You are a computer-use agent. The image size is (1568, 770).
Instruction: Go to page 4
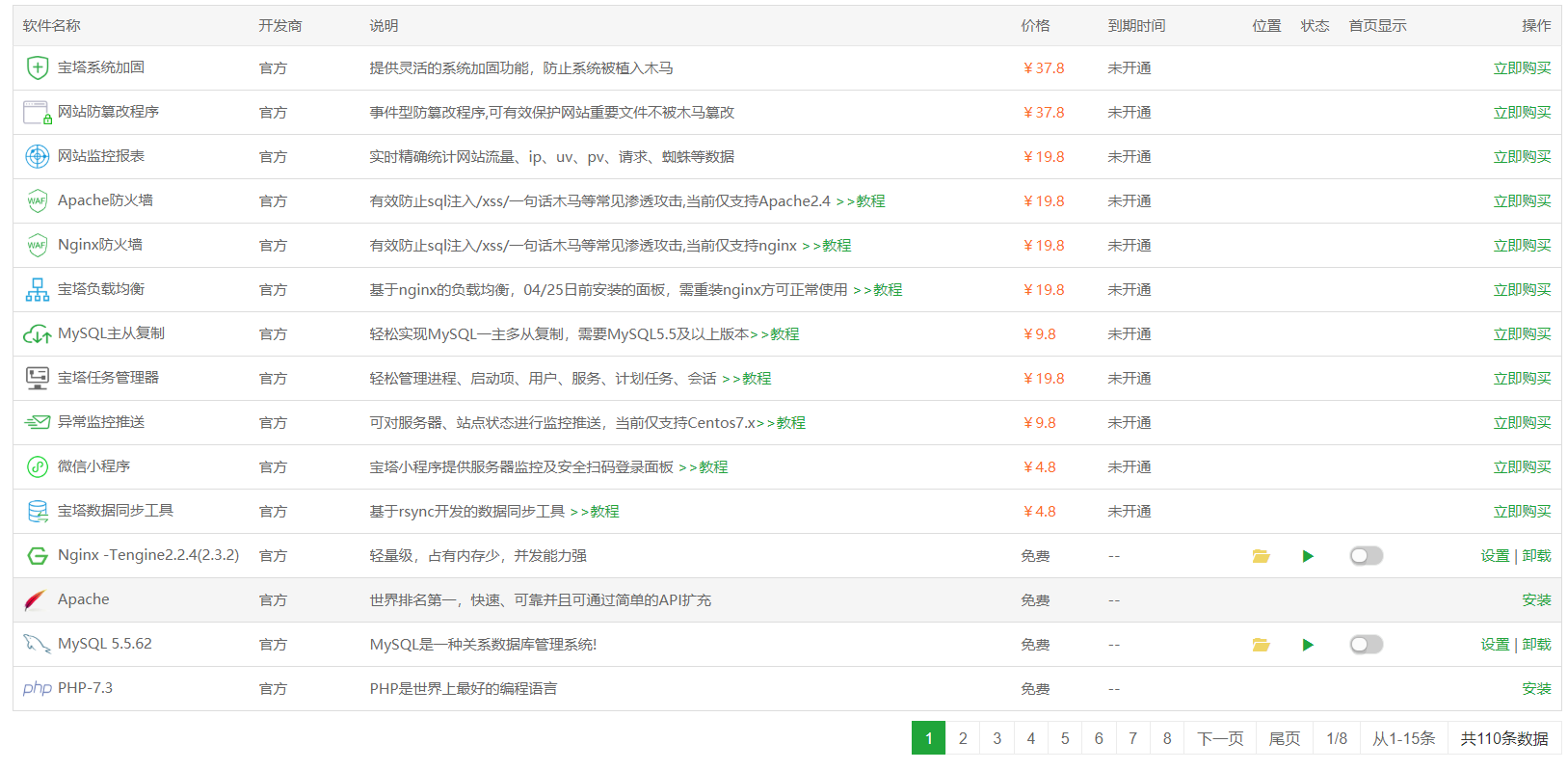coord(1030,738)
